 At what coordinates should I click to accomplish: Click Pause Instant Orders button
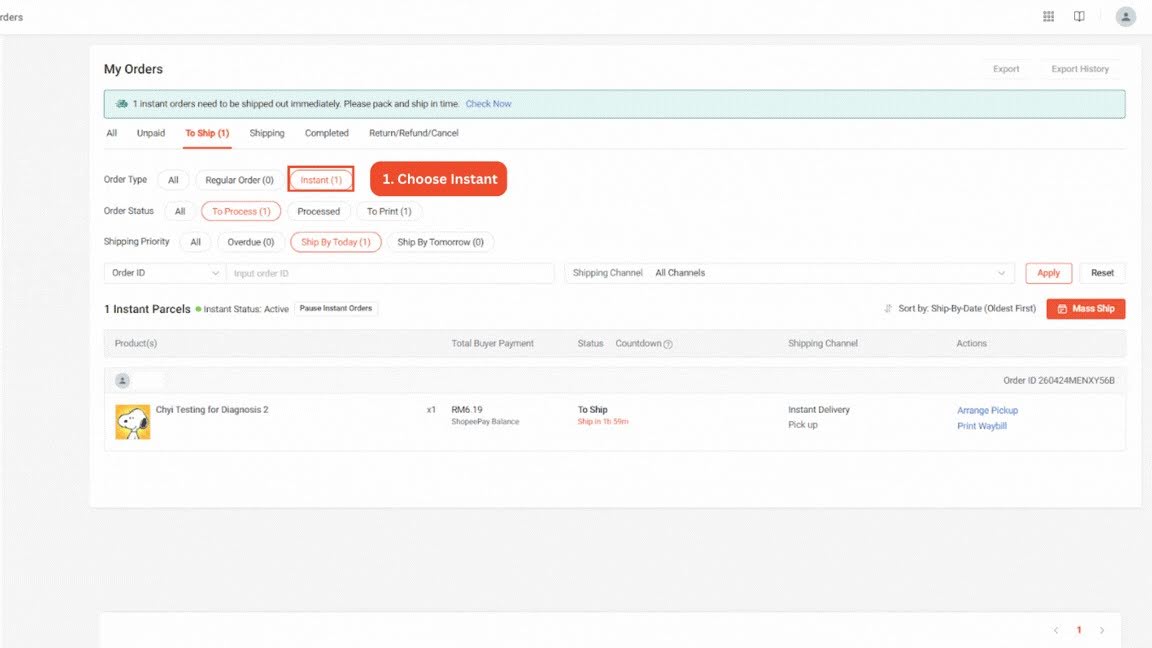(336, 309)
